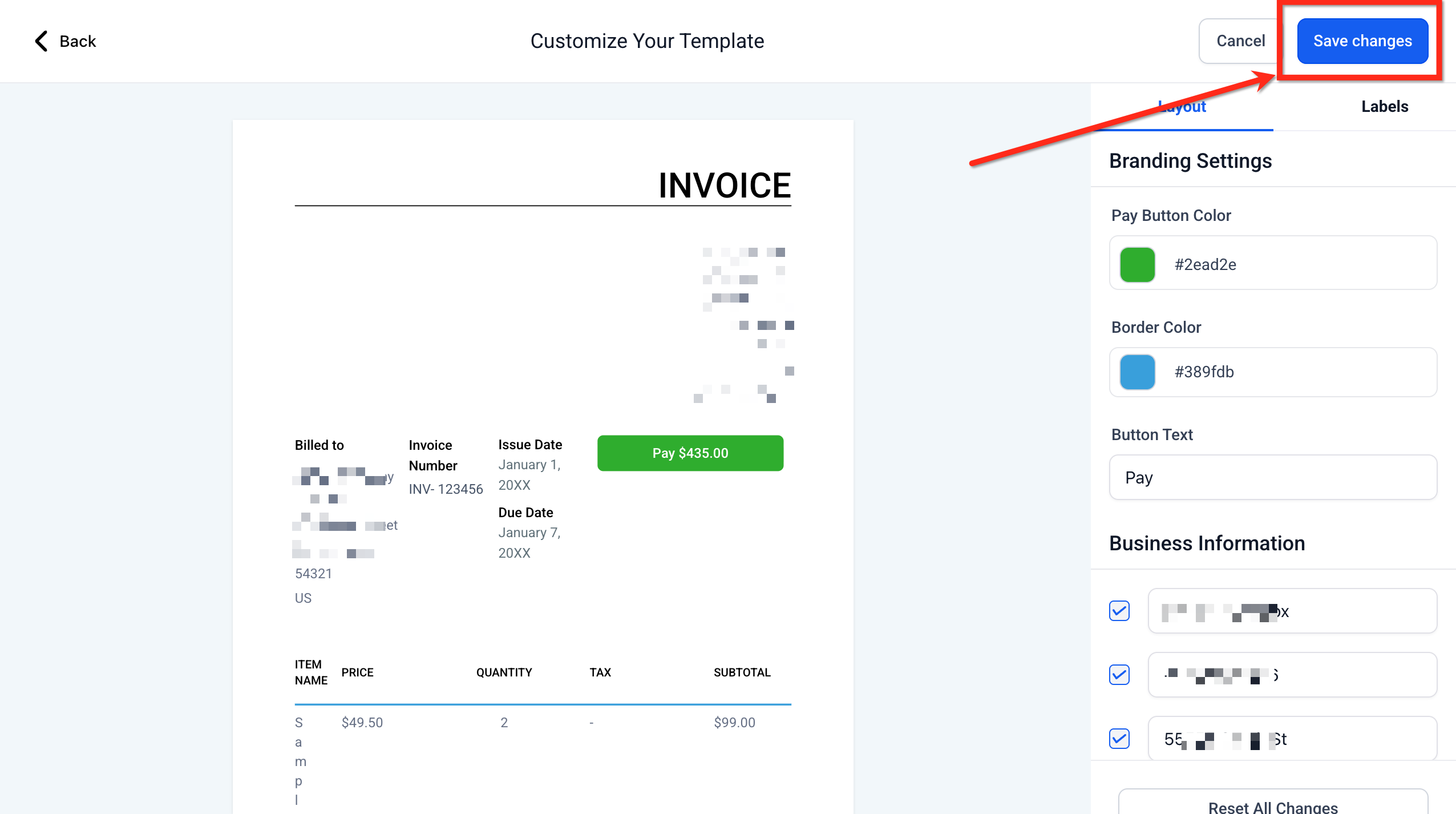Viewport: 1456px width, 814px height.
Task: Switch to the Layout tab
Action: pos(1182,107)
